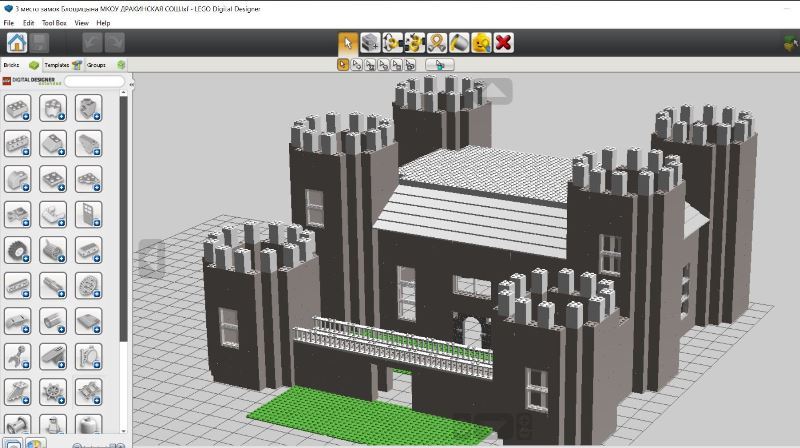Activate the Hinge tool
This screenshot has height=448, width=800.
coord(392,42)
